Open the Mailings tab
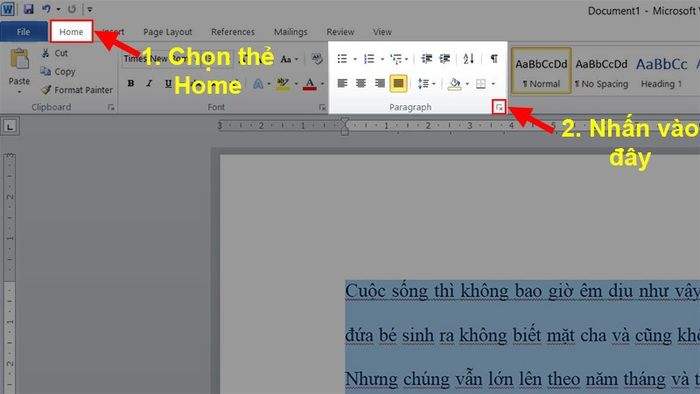Viewport: 700px width, 394px height. (291, 32)
